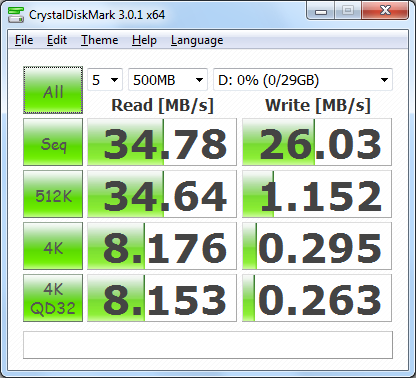Start the 512K benchmark test
This screenshot has width=416, height=378.
click(x=53, y=194)
